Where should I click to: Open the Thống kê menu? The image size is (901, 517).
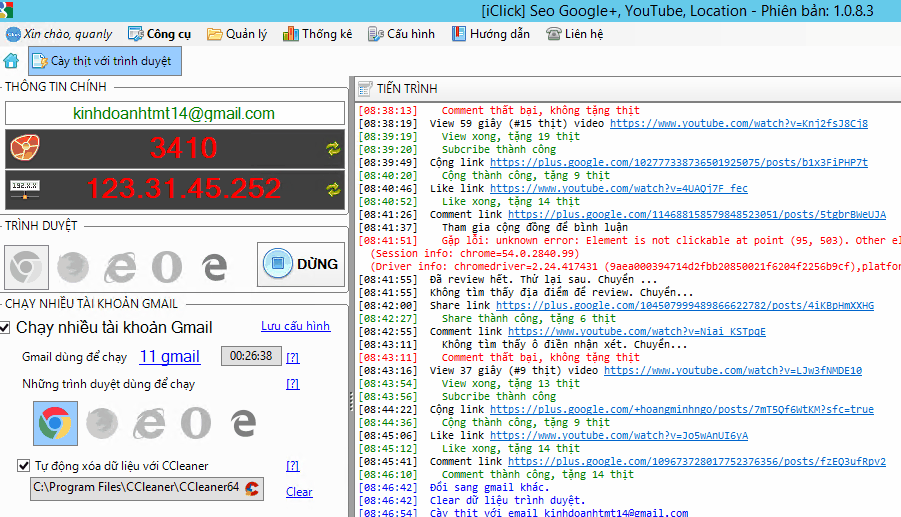pyautogui.click(x=317, y=34)
